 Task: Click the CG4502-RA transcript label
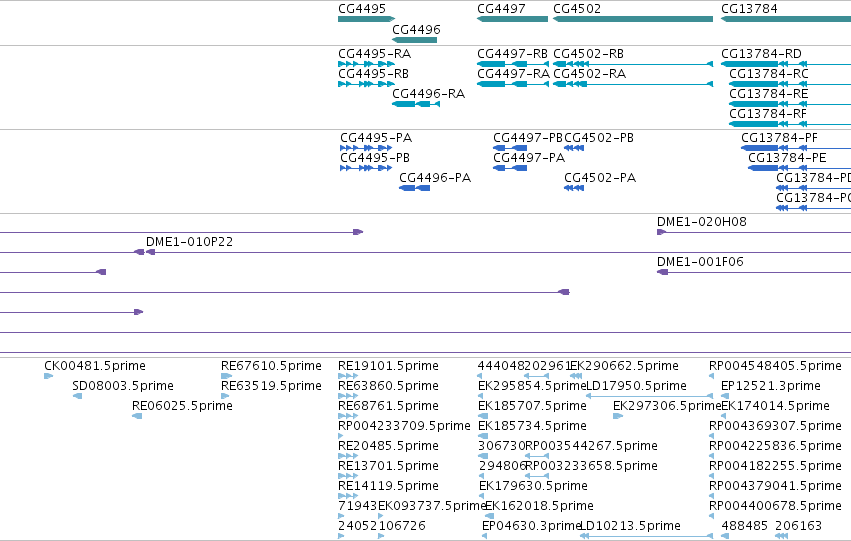pos(589,74)
